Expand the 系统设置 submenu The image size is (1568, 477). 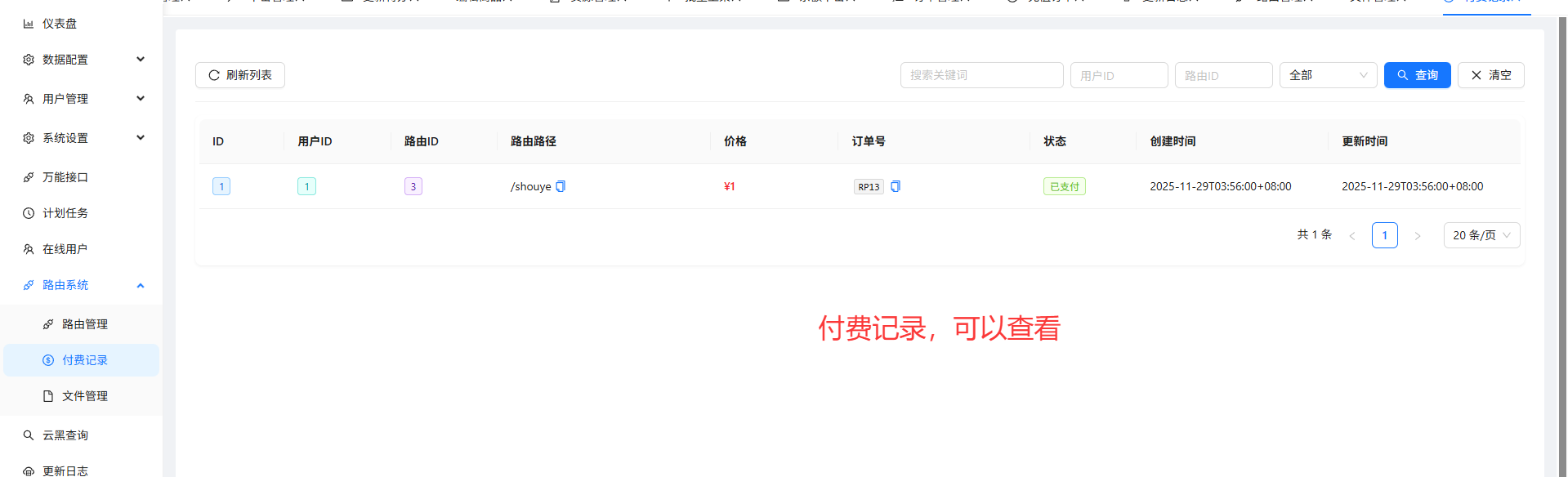coord(82,138)
